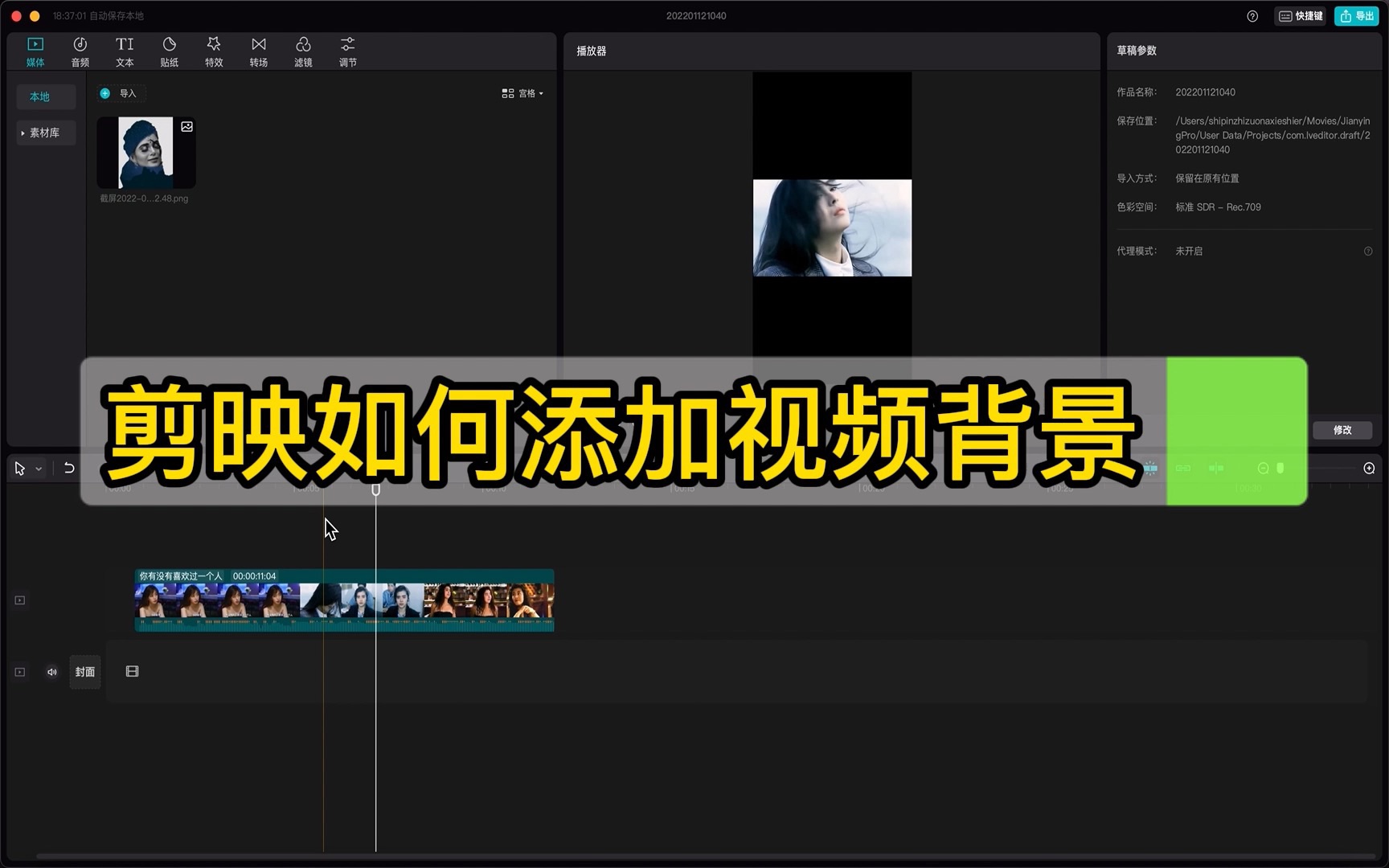
Task: Open the 转场 (Transitions) panel
Action: (259, 51)
